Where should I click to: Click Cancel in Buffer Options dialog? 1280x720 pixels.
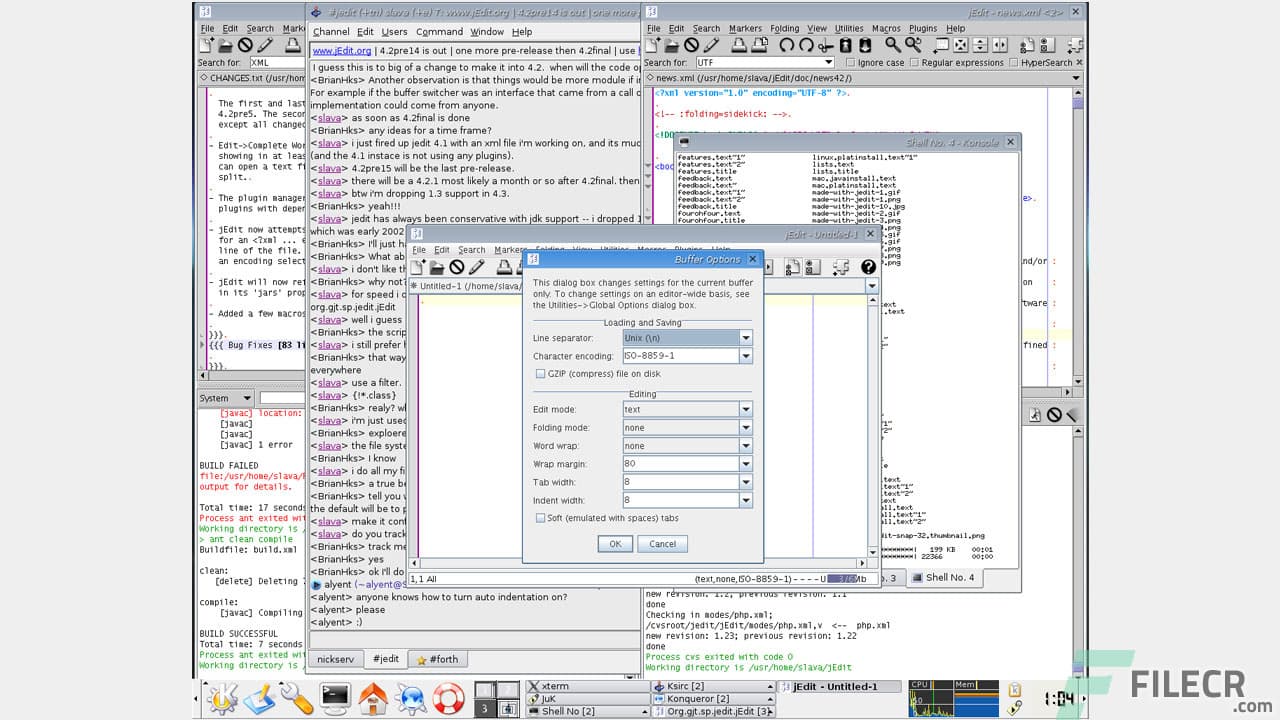pyautogui.click(x=662, y=544)
